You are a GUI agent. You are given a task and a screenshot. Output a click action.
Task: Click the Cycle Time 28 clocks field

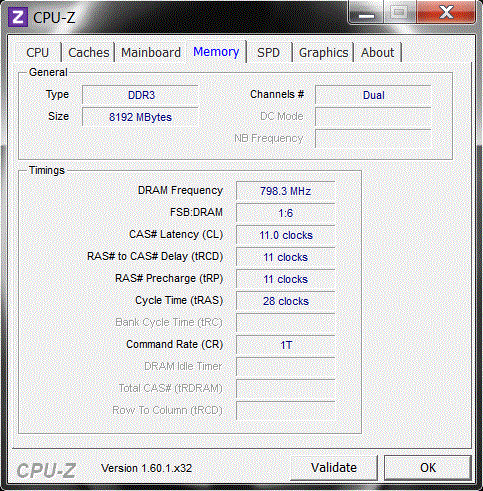285,301
